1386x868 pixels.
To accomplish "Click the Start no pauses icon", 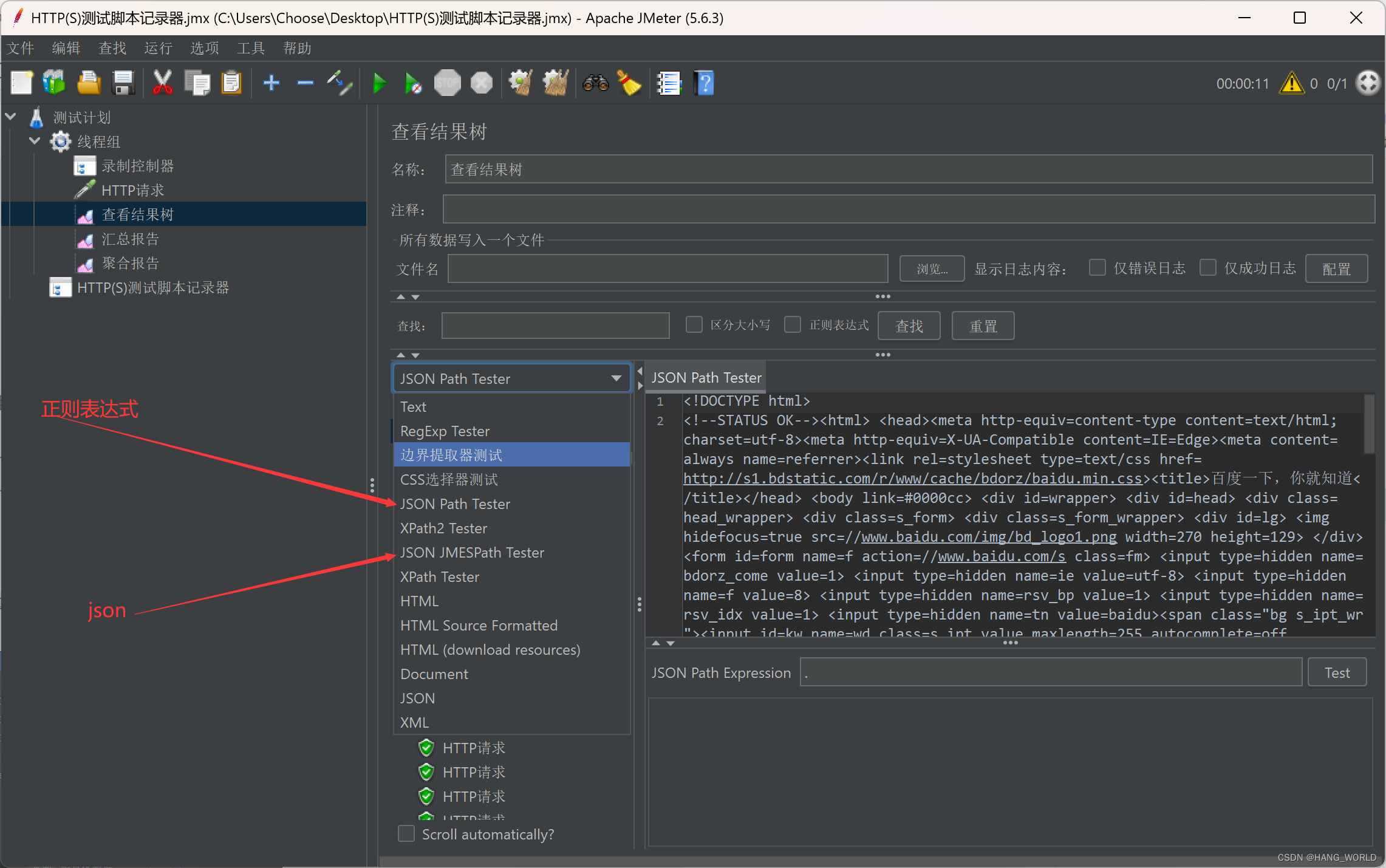I will 413,83.
